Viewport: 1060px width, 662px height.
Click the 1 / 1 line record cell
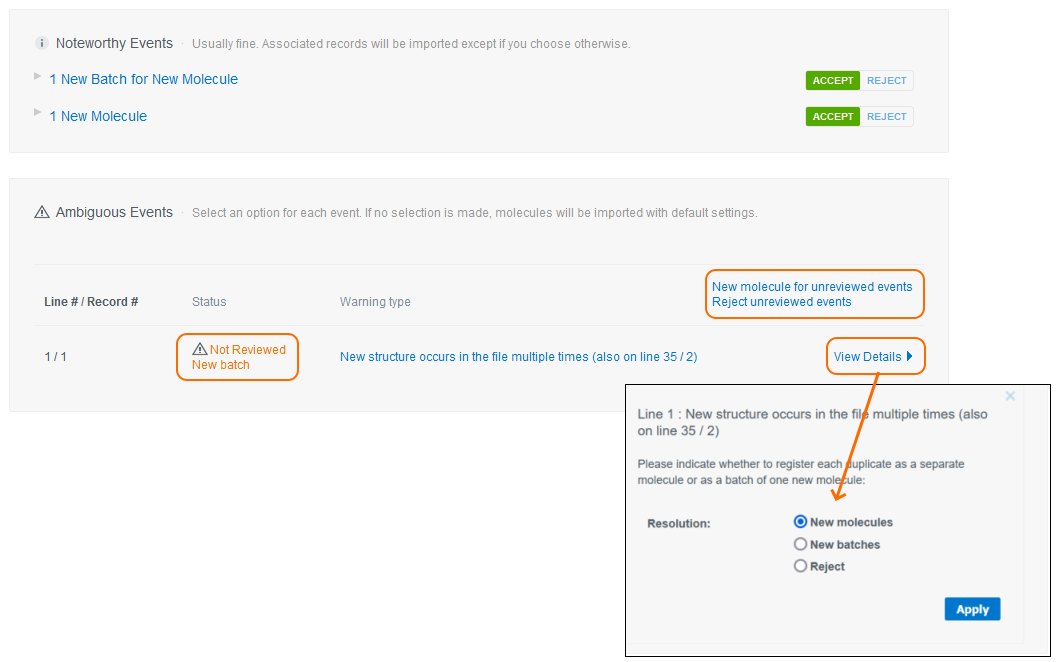pyautogui.click(x=55, y=356)
